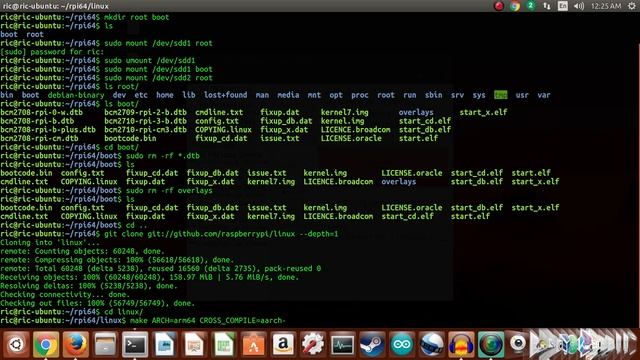Click the 'Compressing objects: 100%' line

pyautogui.click(x=117, y=260)
